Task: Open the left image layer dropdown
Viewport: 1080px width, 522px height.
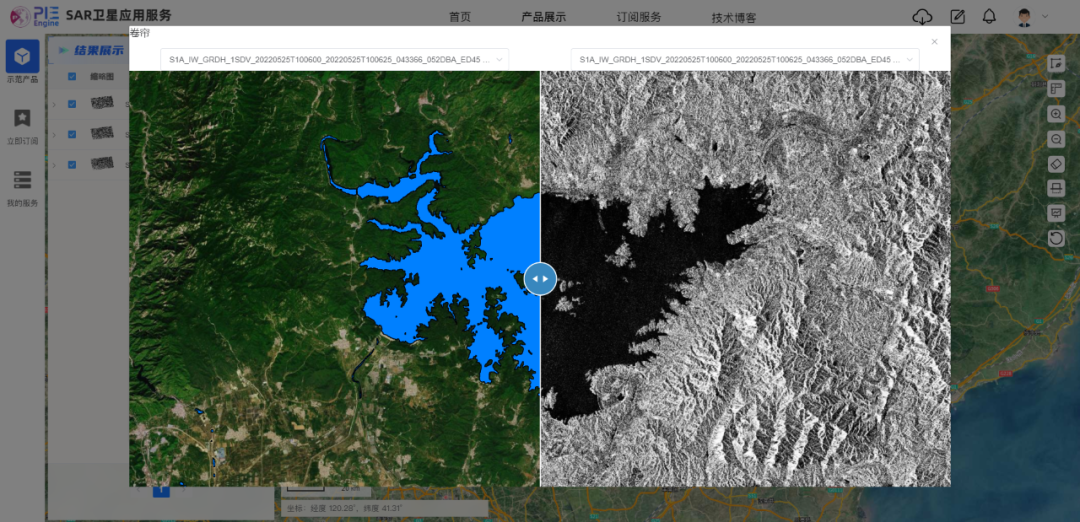Action: tap(335, 60)
